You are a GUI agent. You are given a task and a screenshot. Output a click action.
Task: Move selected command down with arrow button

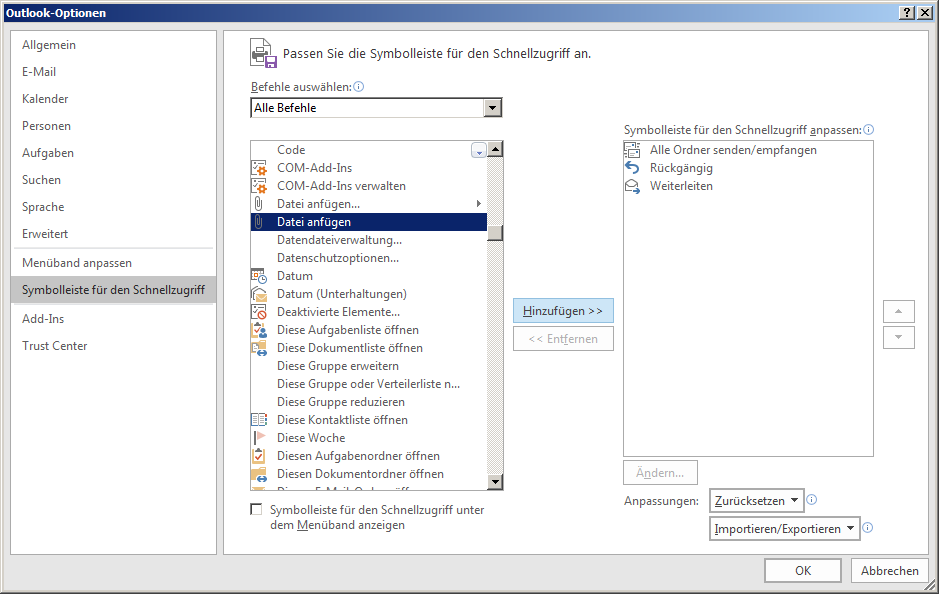898,337
